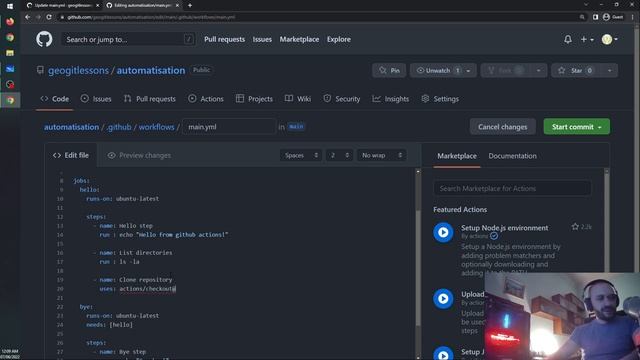Open the Spaces indent mode dropdown
Screen dimensions: 640x360
click(x=301, y=155)
